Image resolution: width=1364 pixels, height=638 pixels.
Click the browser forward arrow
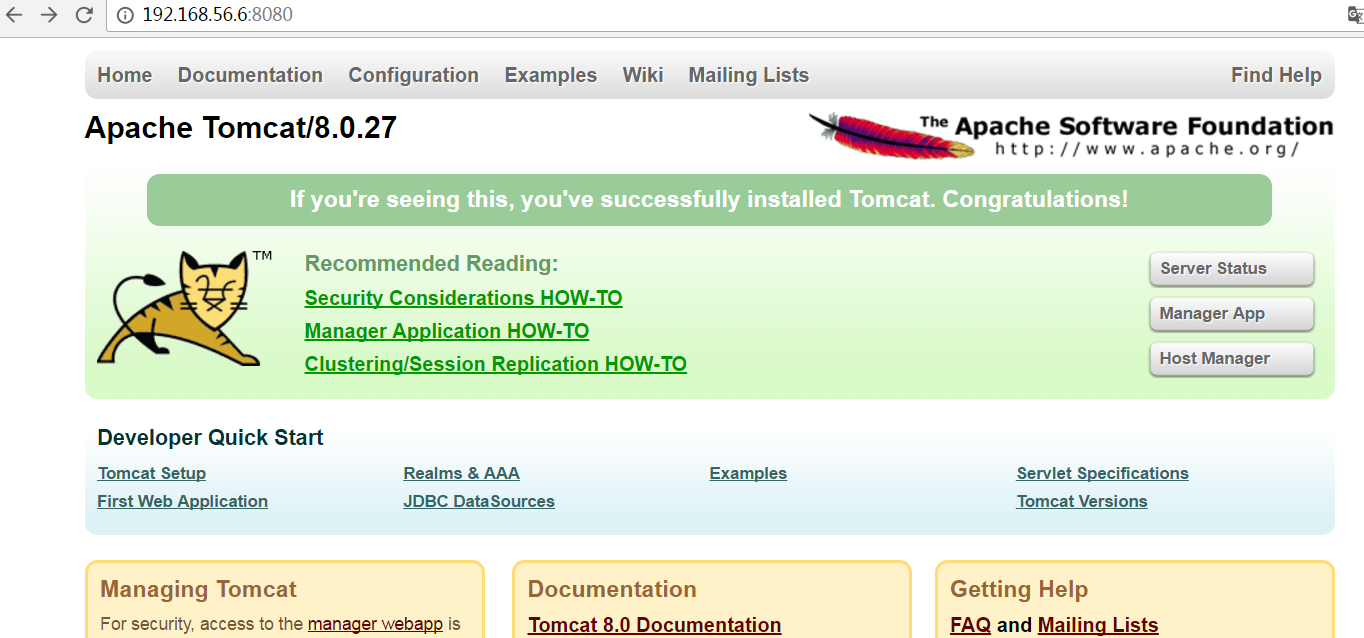(49, 15)
